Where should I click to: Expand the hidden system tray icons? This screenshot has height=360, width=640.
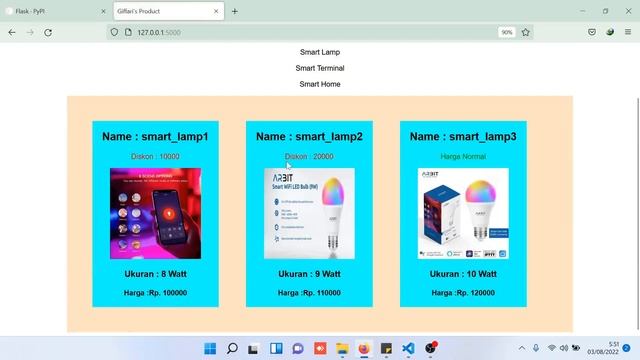522,348
